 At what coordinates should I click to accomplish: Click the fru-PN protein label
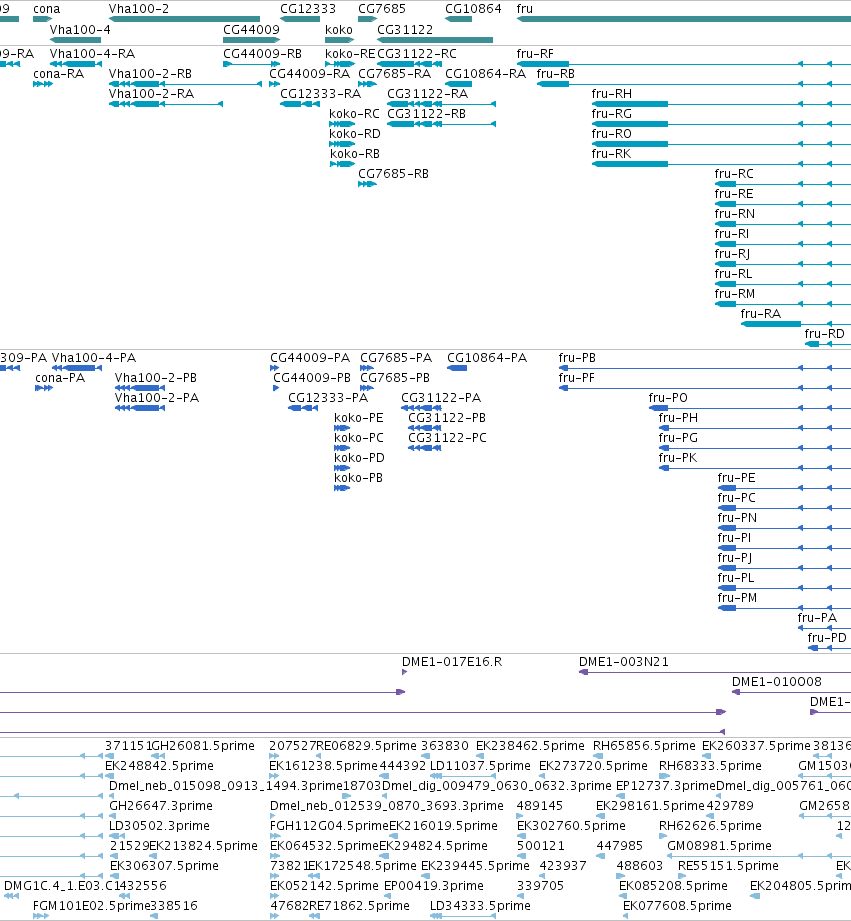pyautogui.click(x=737, y=517)
